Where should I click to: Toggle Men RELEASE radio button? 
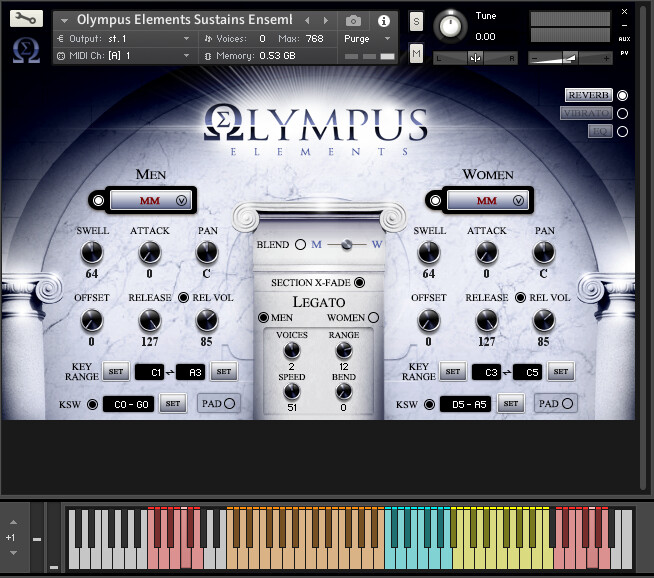click(x=183, y=297)
